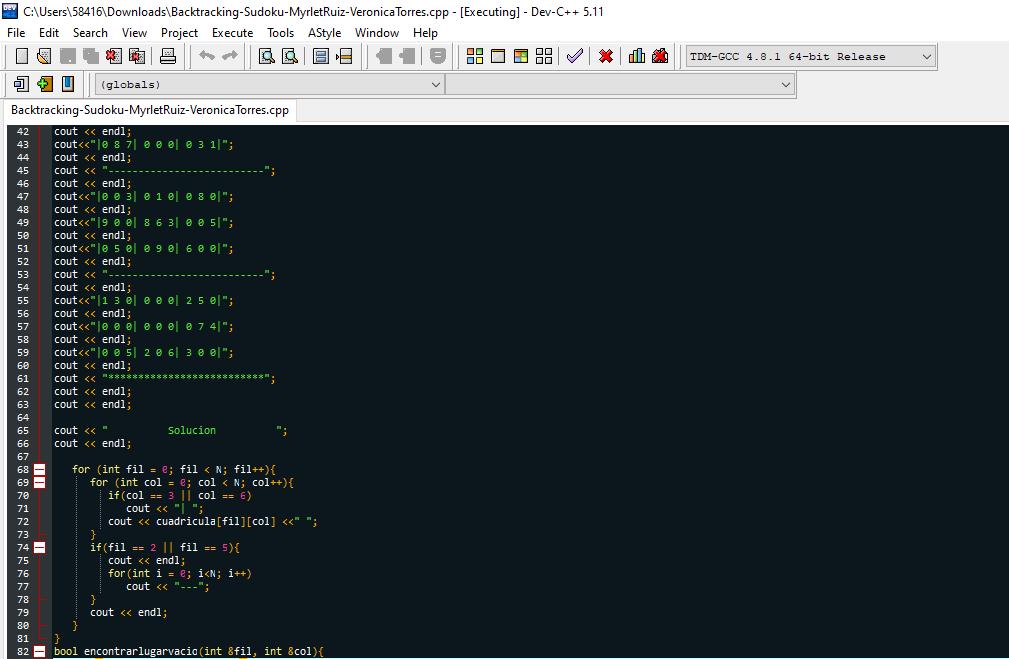Open the (globals) scope dropdown
Image resolution: width=1009 pixels, height=659 pixels.
(270, 84)
